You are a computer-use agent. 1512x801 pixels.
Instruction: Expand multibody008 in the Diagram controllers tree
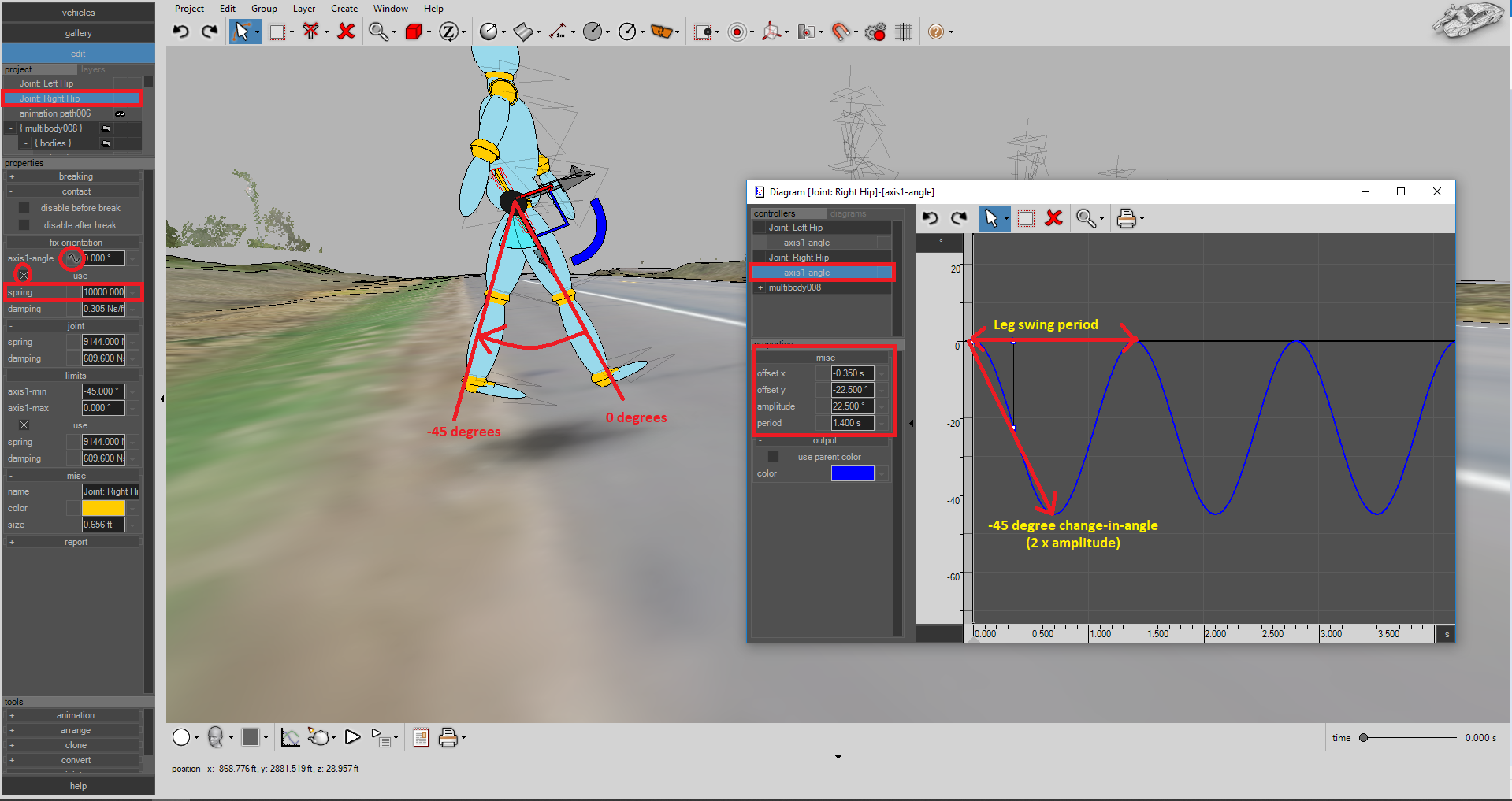coord(760,287)
